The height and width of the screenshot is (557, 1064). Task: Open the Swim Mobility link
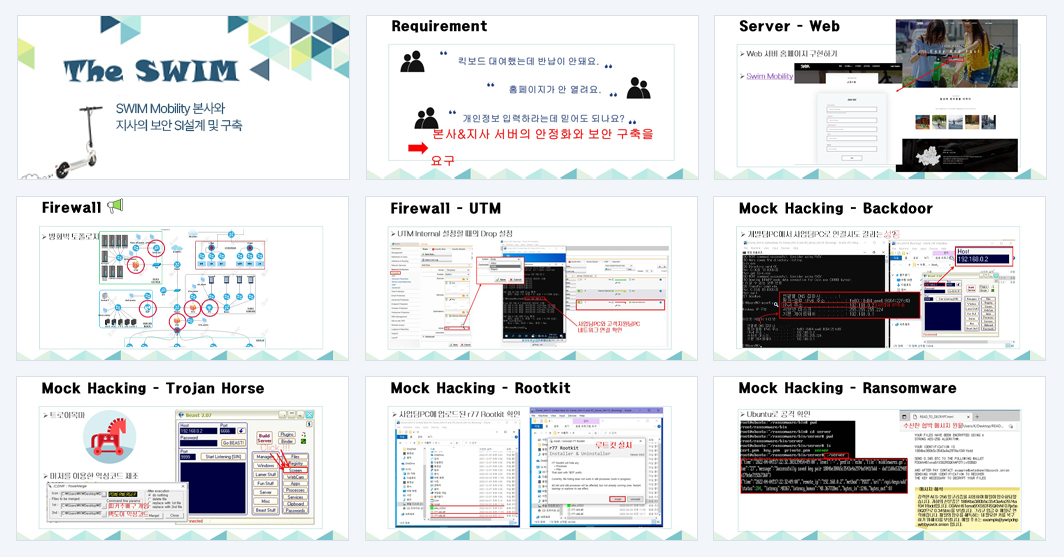click(x=770, y=76)
